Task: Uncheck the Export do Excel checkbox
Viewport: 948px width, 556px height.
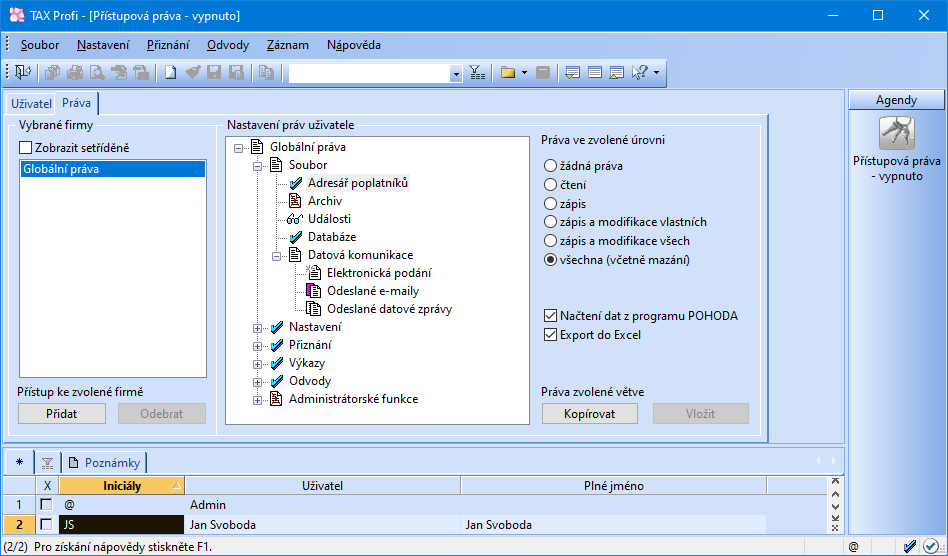Action: [550, 335]
